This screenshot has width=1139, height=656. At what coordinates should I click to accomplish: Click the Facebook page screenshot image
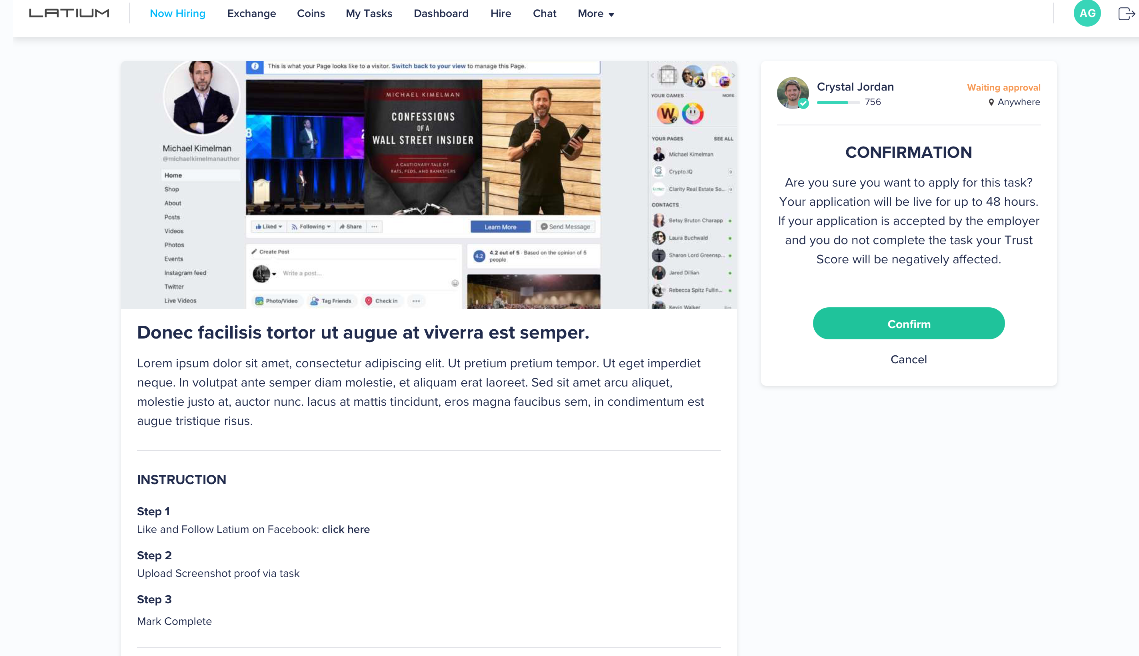tap(429, 185)
